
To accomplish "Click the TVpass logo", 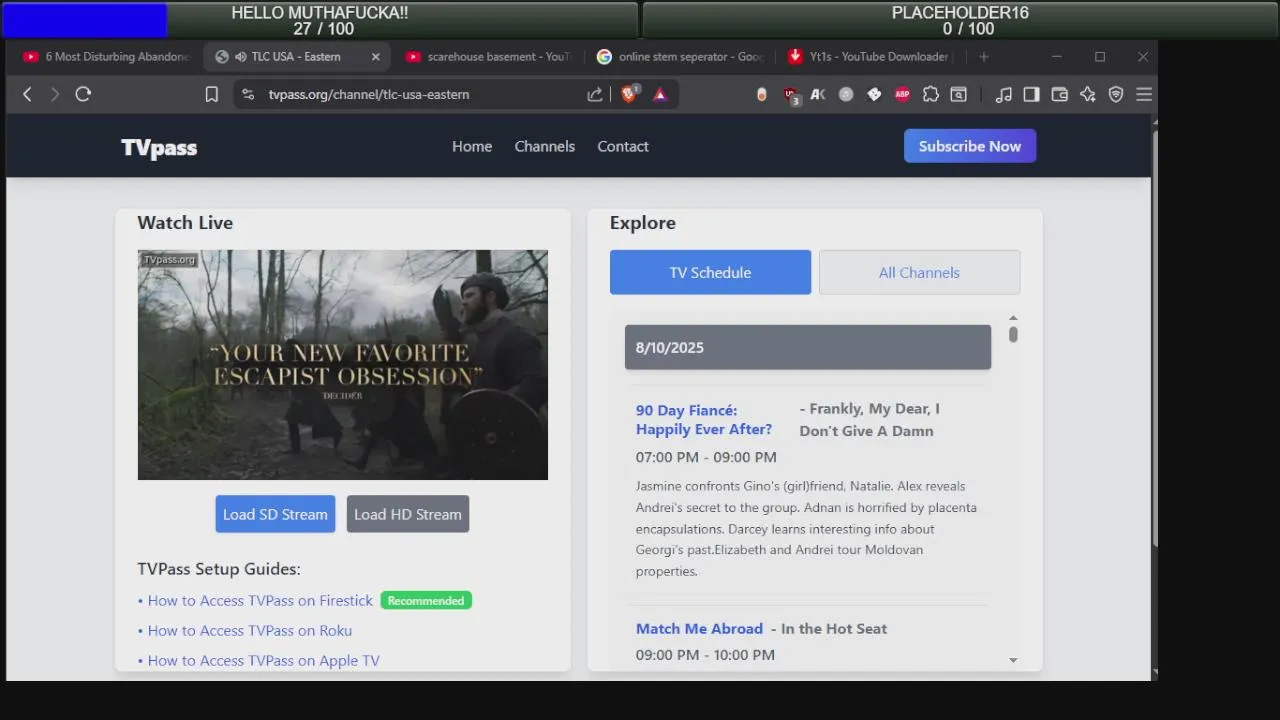I will coord(159,148).
